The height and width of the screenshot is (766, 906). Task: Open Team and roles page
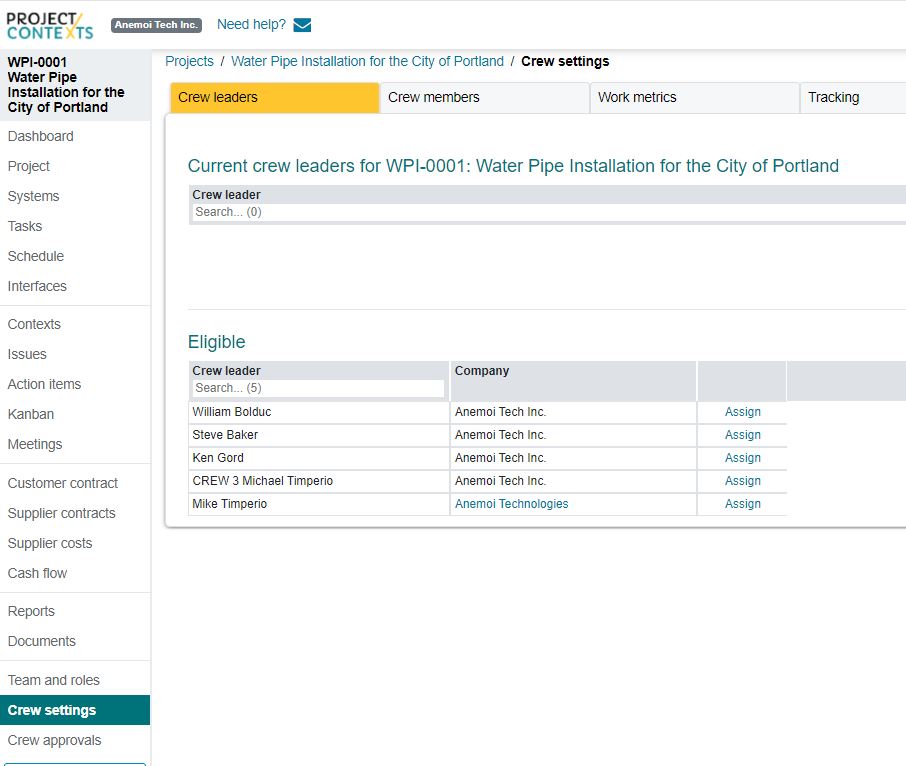(54, 681)
